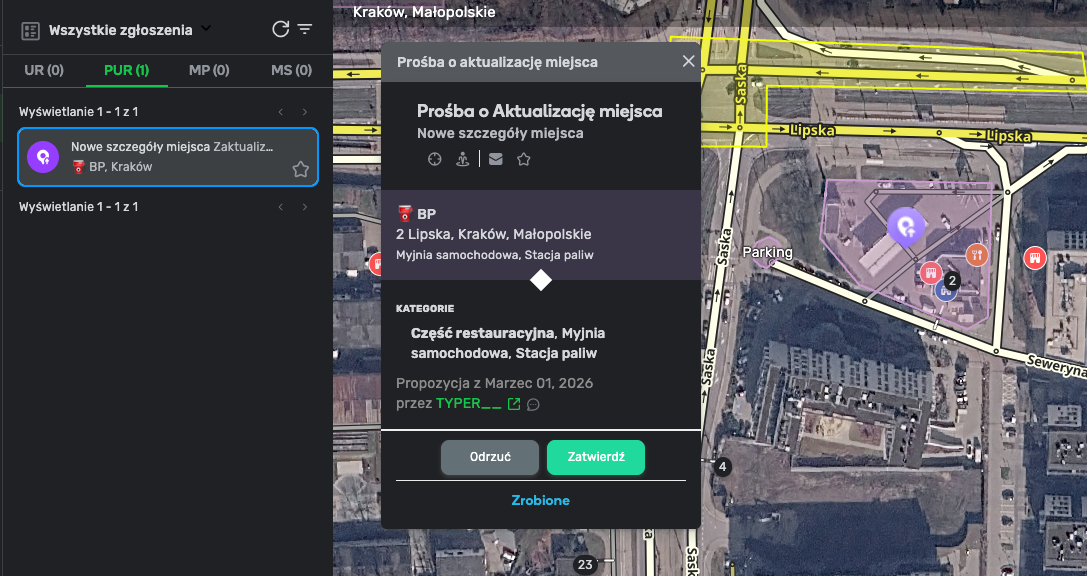
Task: Reject the update with 'Odrzuć' button
Action: point(490,457)
